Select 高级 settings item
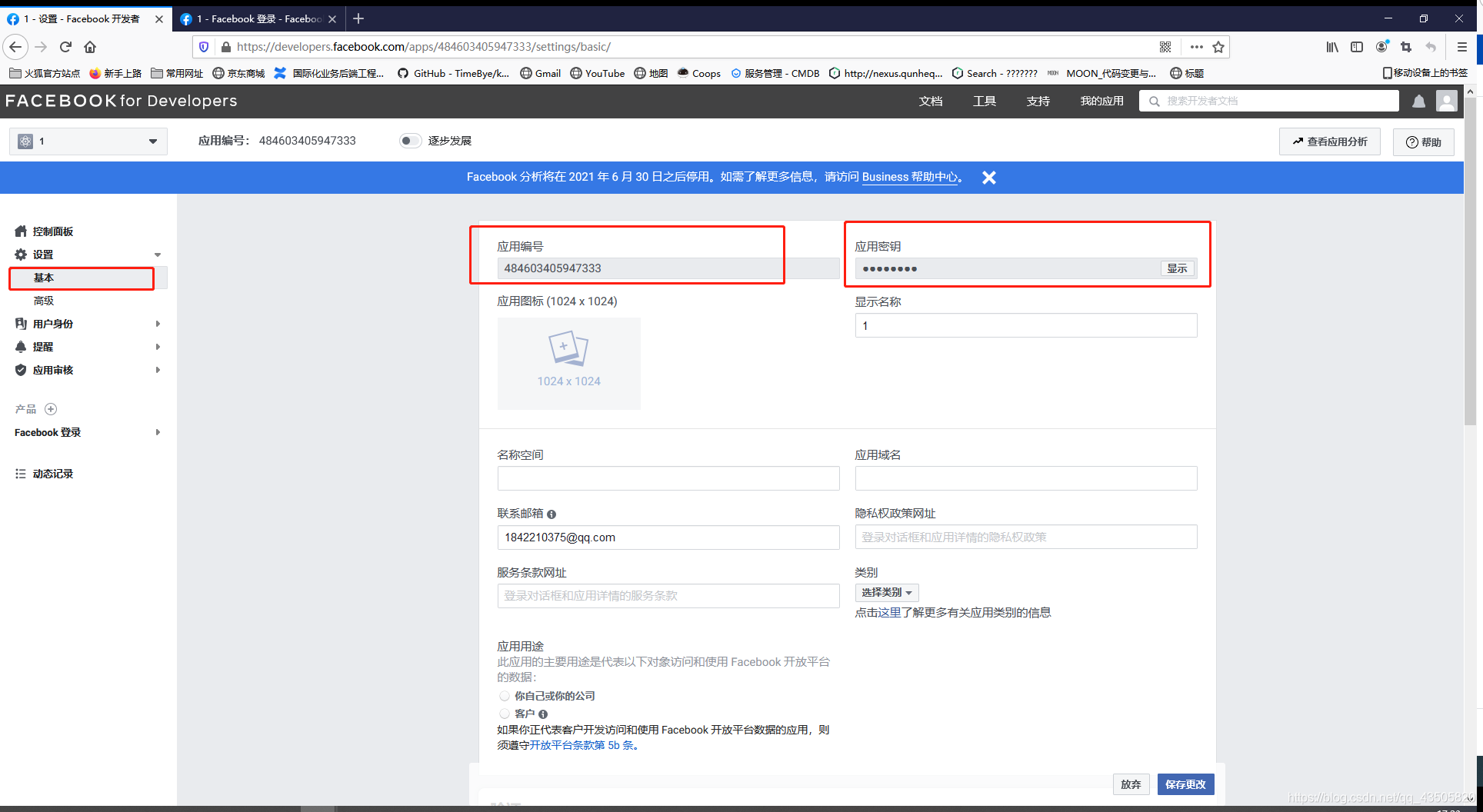The width and height of the screenshot is (1483, 812). tap(44, 301)
